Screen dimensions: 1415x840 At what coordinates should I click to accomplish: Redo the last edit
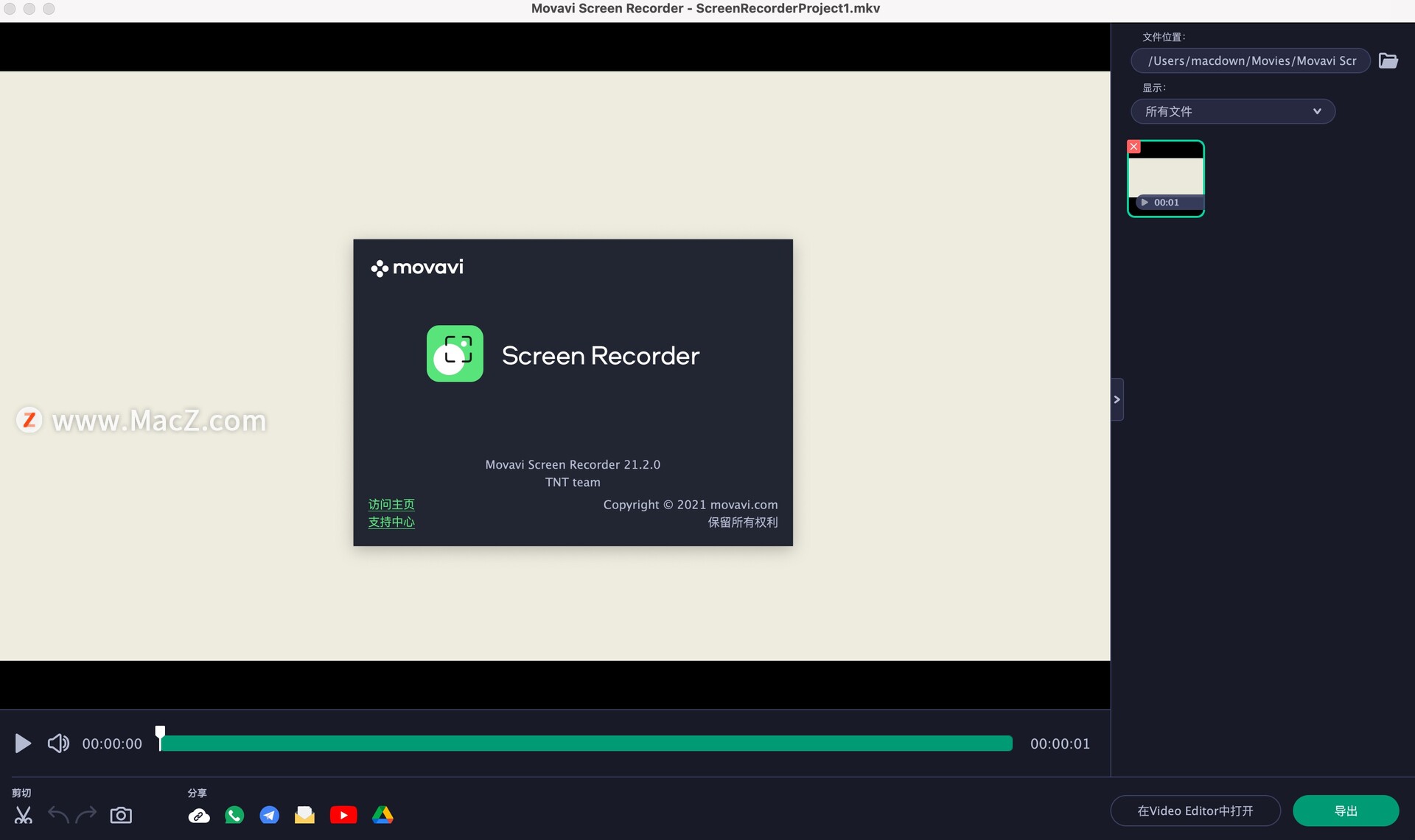pos(86,814)
